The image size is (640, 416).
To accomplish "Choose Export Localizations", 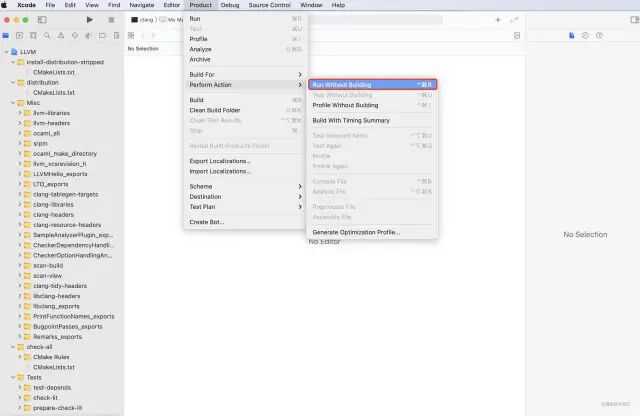I will (x=245, y=161).
